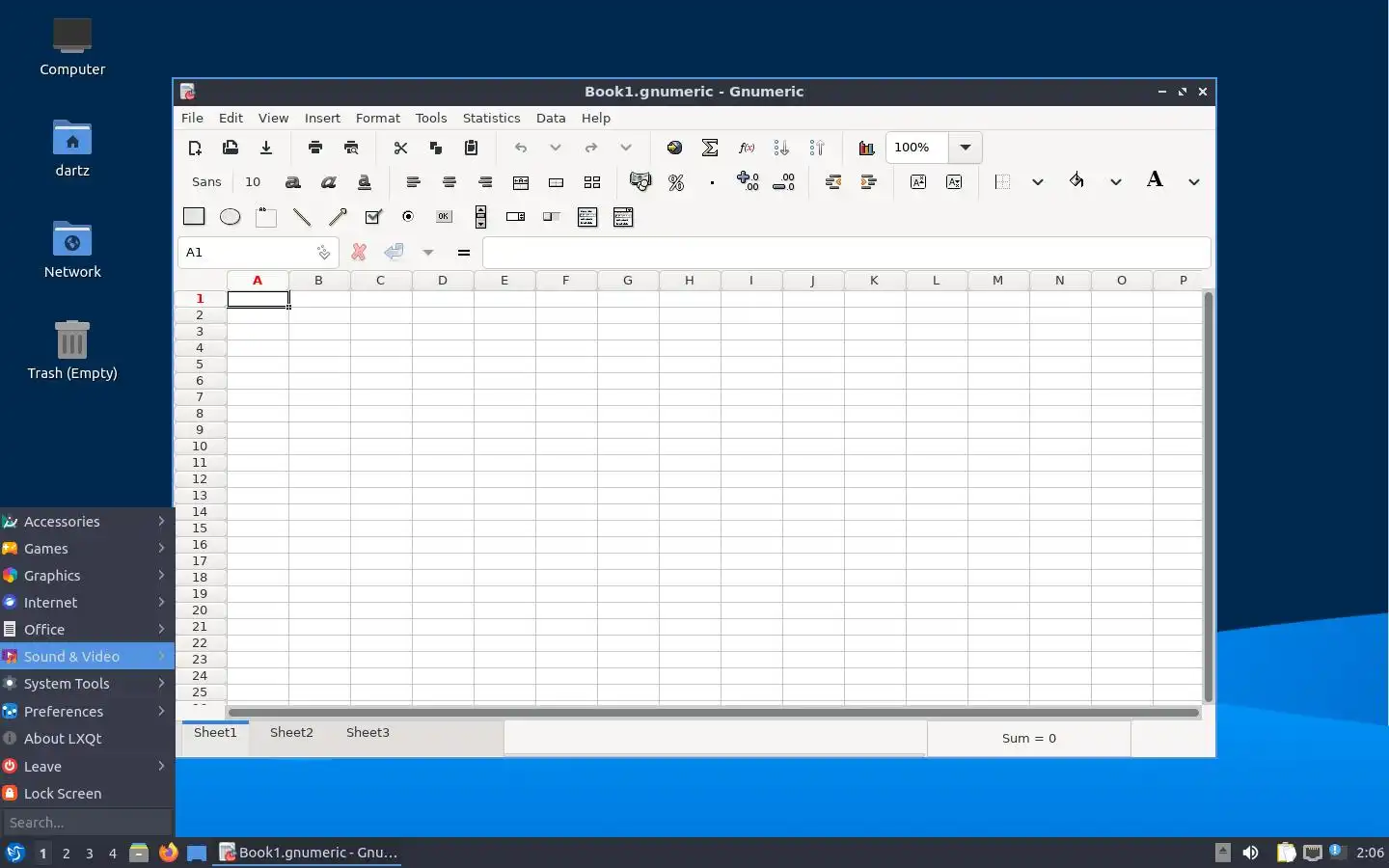Switch to the Sheet3 tab
This screenshot has width=1389, height=868.
pos(368,733)
